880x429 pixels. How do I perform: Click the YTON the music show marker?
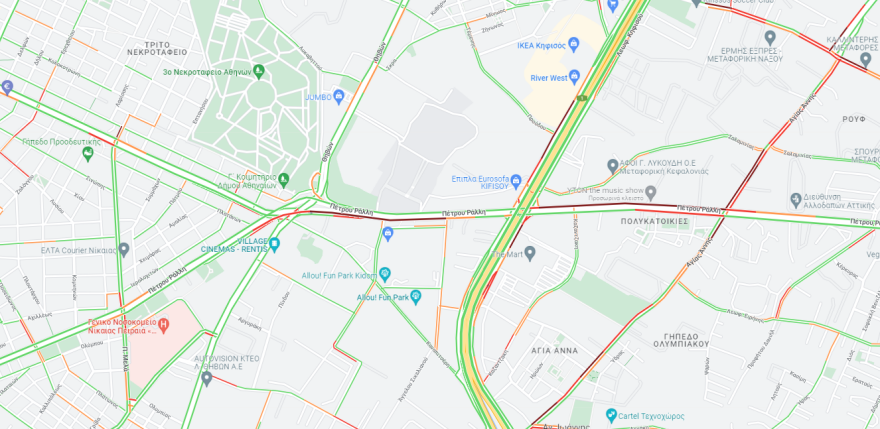[650, 193]
